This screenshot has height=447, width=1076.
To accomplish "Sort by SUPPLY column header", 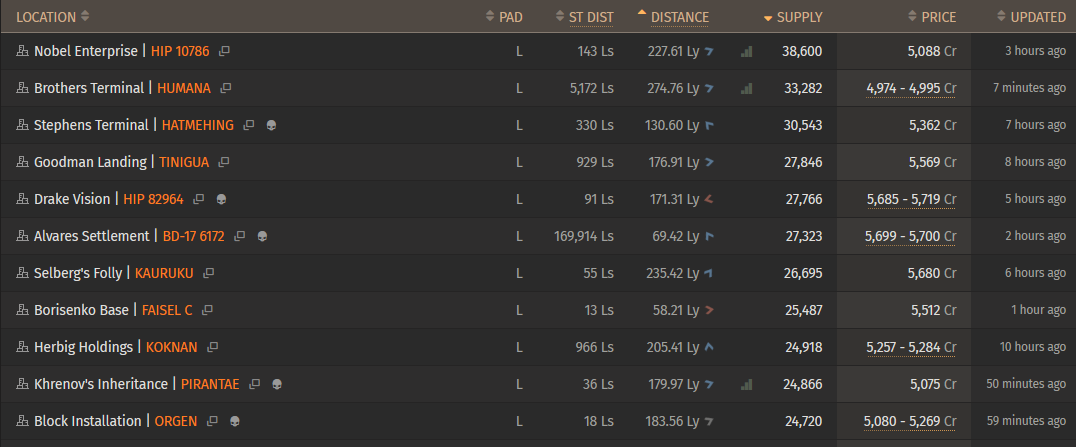I will click(798, 17).
